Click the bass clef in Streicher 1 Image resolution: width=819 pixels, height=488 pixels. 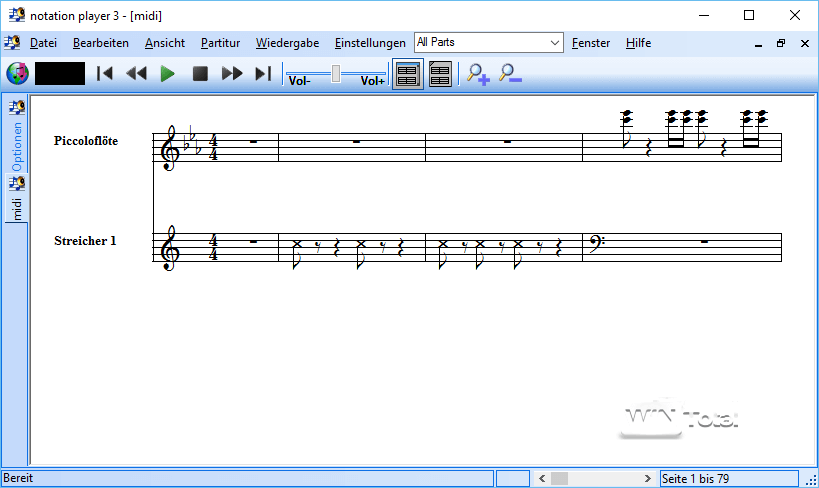596,244
